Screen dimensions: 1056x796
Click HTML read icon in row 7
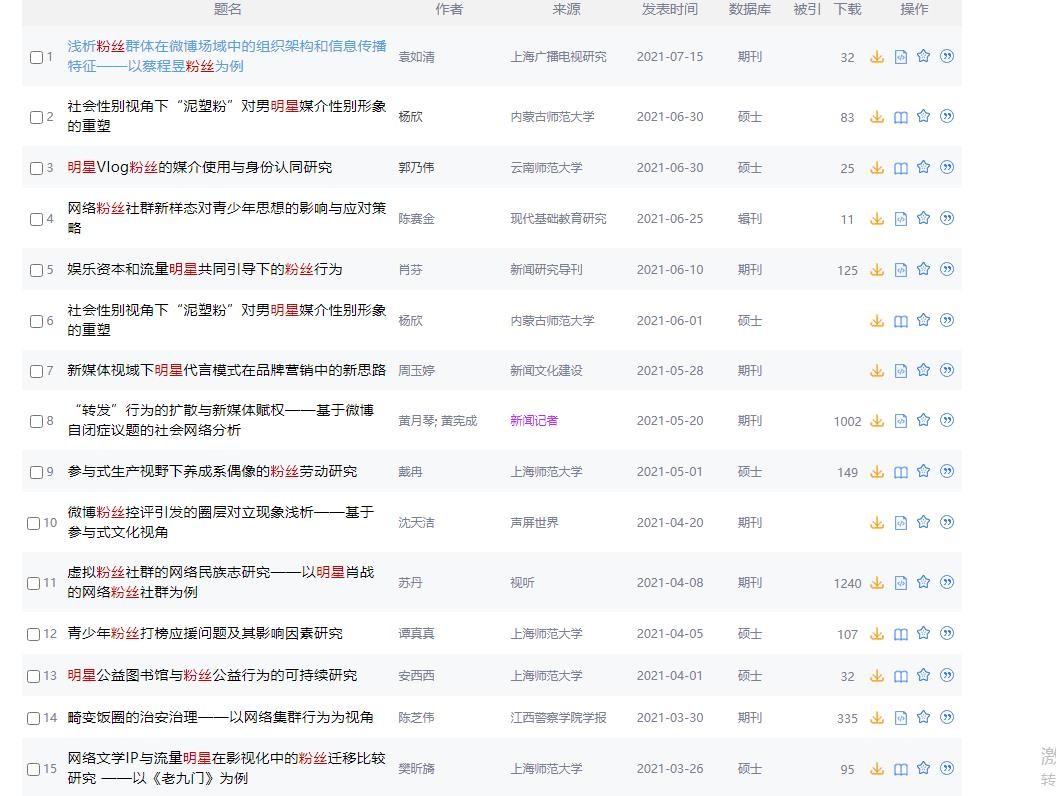point(900,371)
